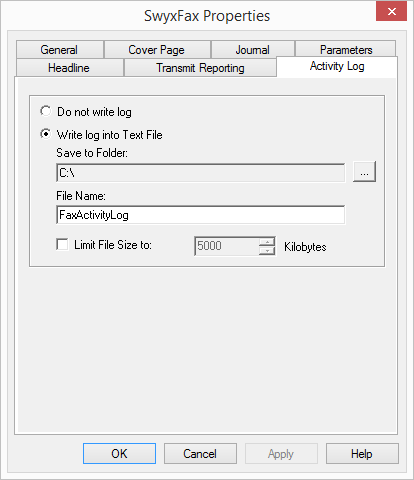Decrease file size with down spinner arrow
Screen dimensions: 414x480
coord(267,251)
